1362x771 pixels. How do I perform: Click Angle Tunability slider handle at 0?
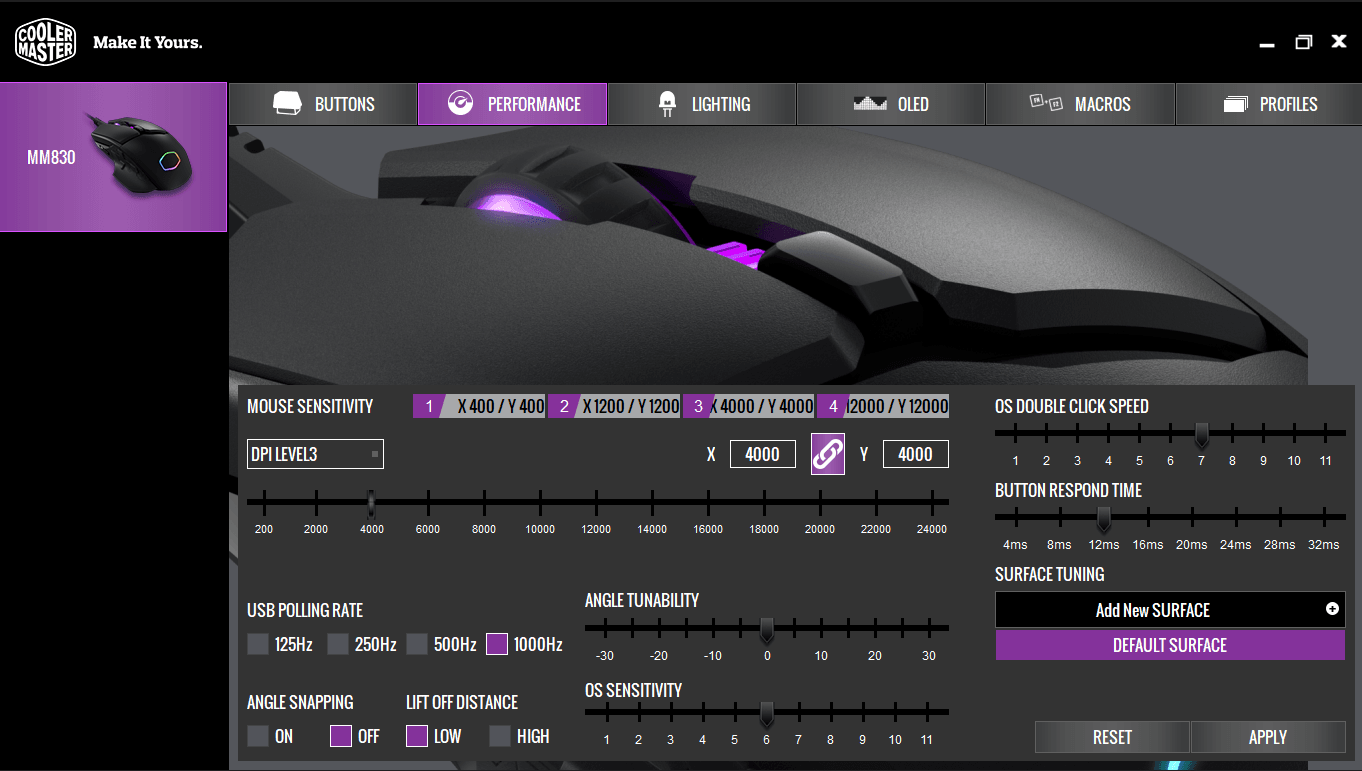point(767,630)
